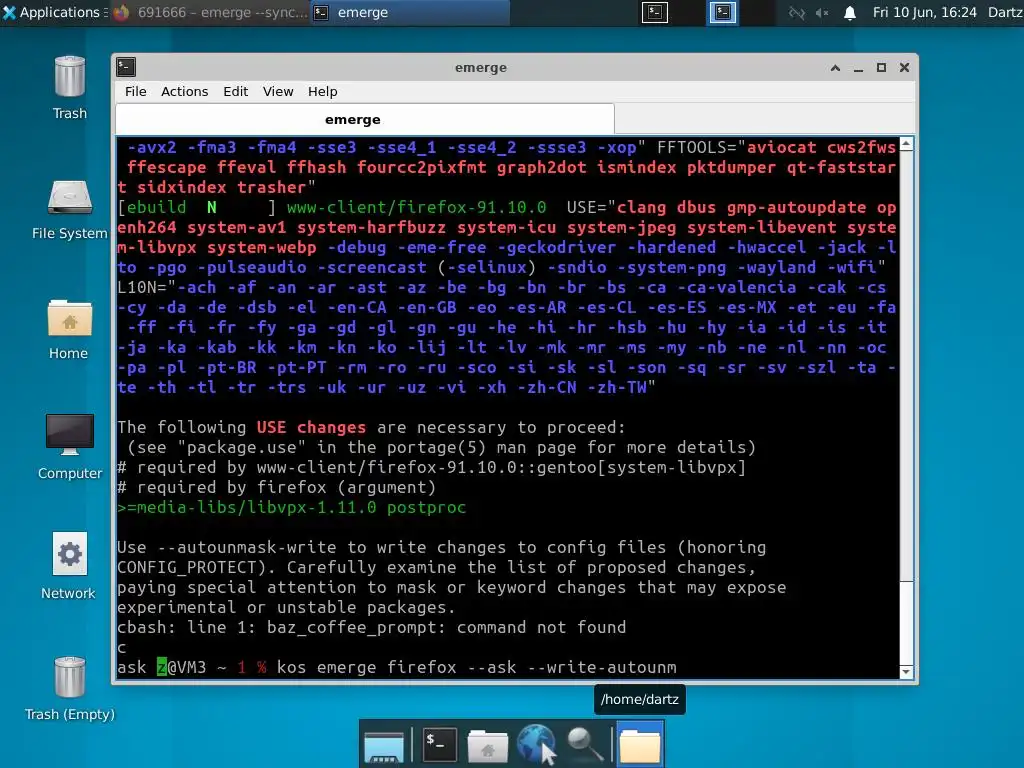This screenshot has height=768, width=1024.
Task: Click the Dartz user menu in the panel
Action: coord(1005,12)
